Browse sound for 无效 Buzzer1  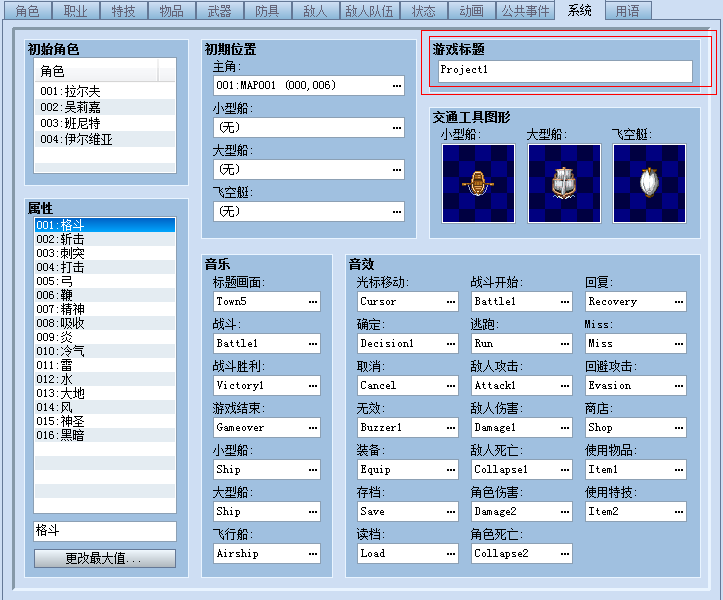click(450, 428)
